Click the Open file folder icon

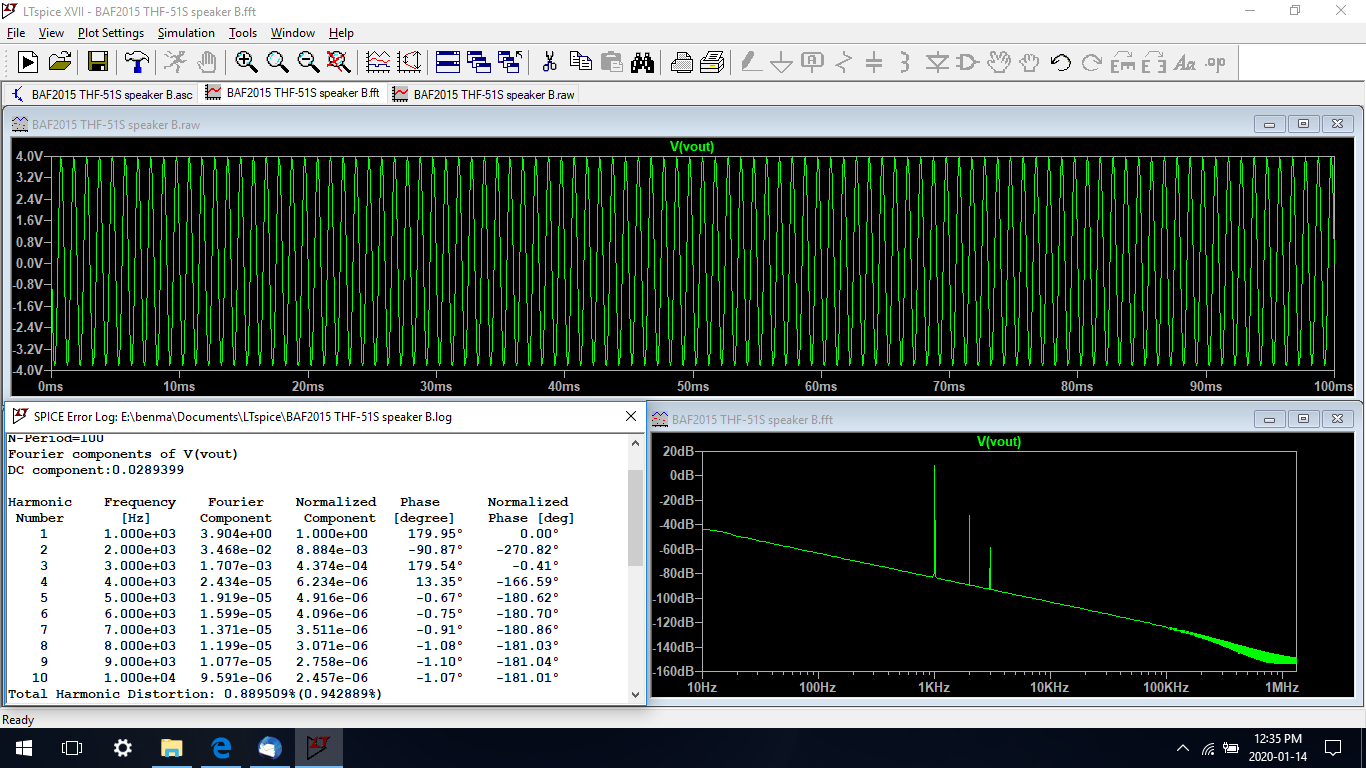(60, 62)
